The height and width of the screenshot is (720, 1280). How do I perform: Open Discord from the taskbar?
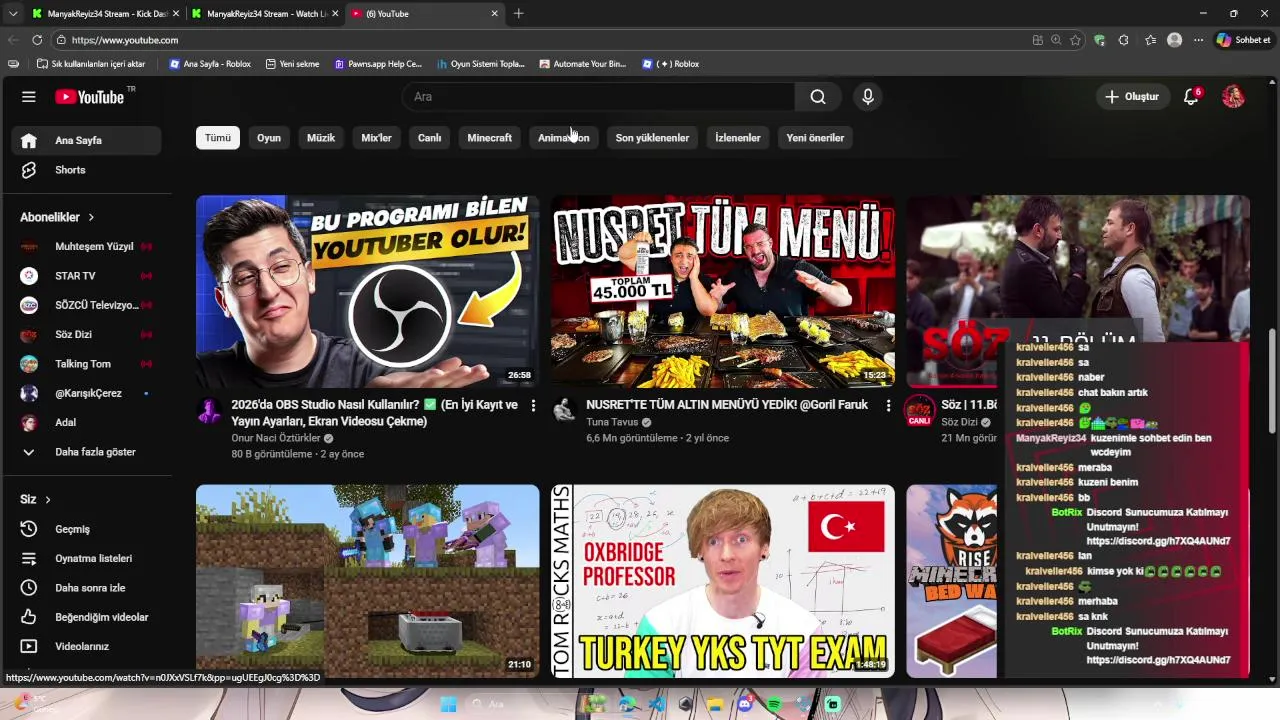point(744,705)
